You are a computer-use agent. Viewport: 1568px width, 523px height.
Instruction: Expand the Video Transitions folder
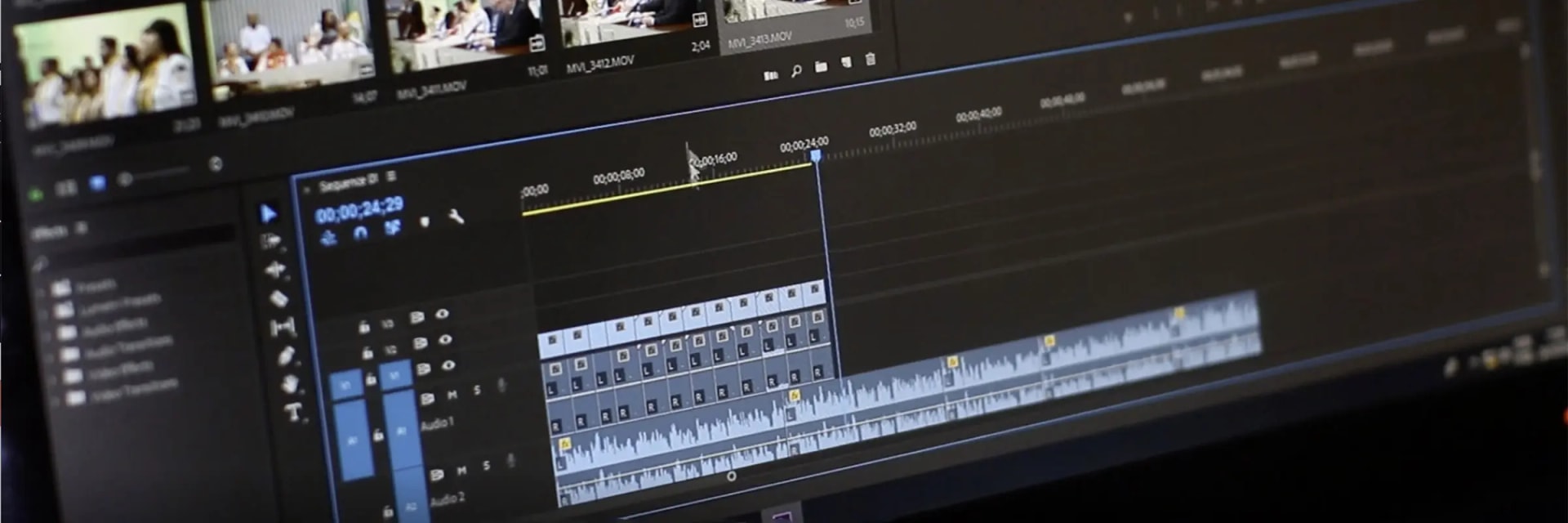click(56, 401)
